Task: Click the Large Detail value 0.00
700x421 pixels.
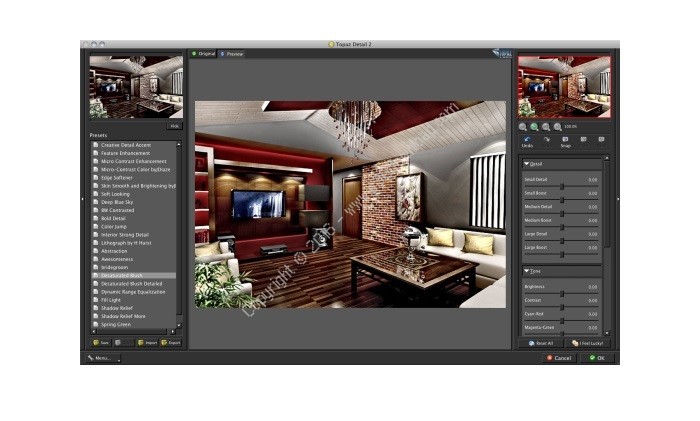Action: click(592, 234)
